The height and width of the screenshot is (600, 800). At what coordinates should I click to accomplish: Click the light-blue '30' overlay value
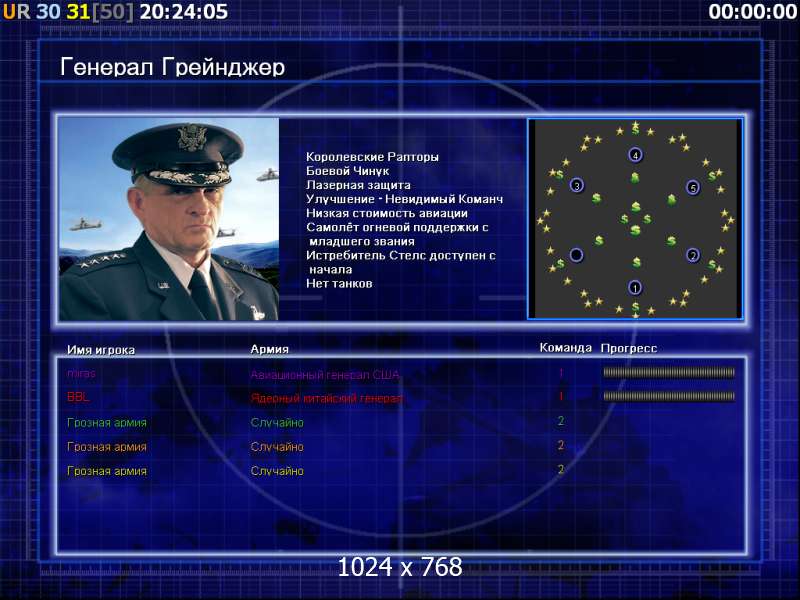[x=48, y=11]
